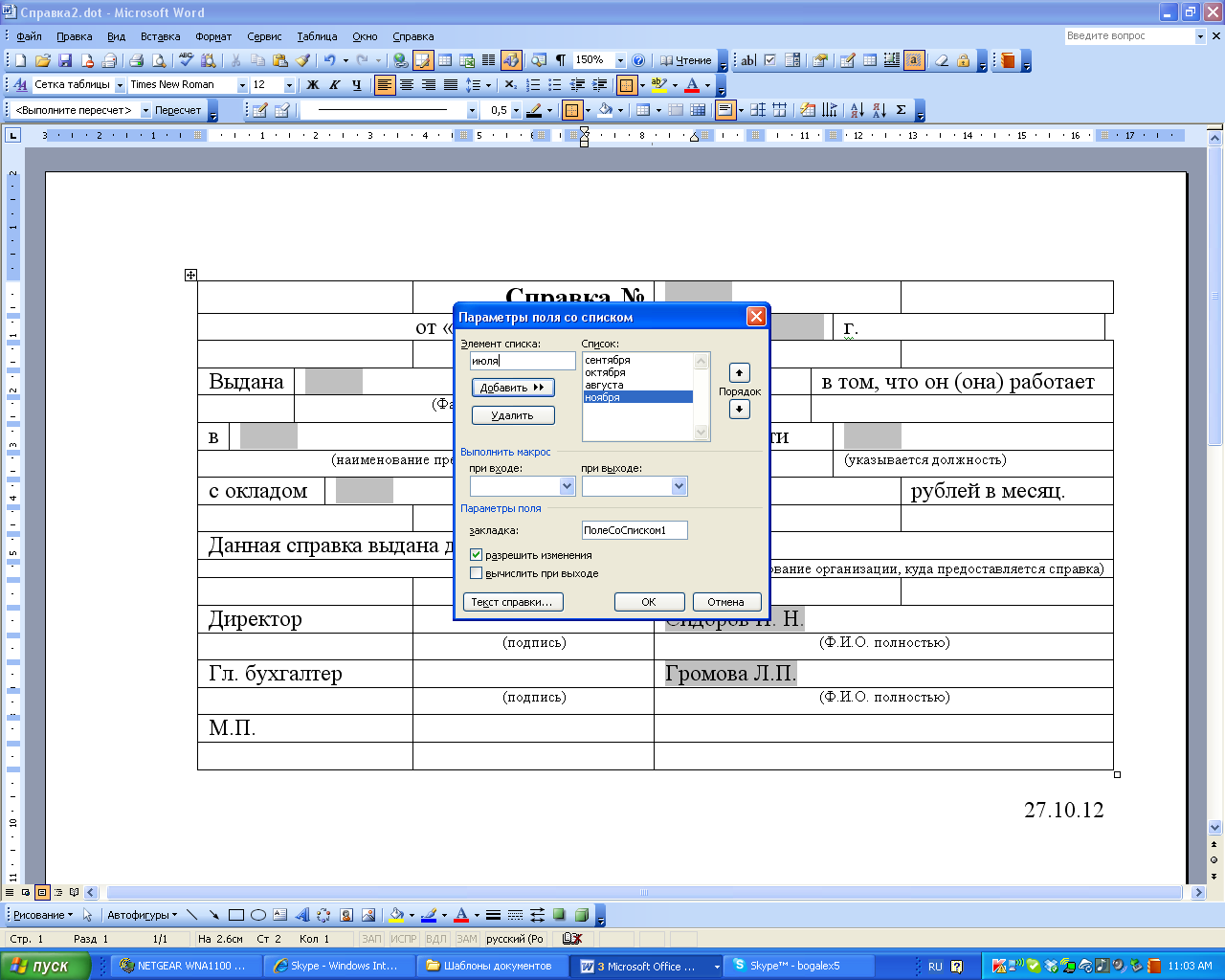This screenshot has width=1225, height=980.
Task: Sort ascending А-Я icon
Action: click(x=857, y=110)
